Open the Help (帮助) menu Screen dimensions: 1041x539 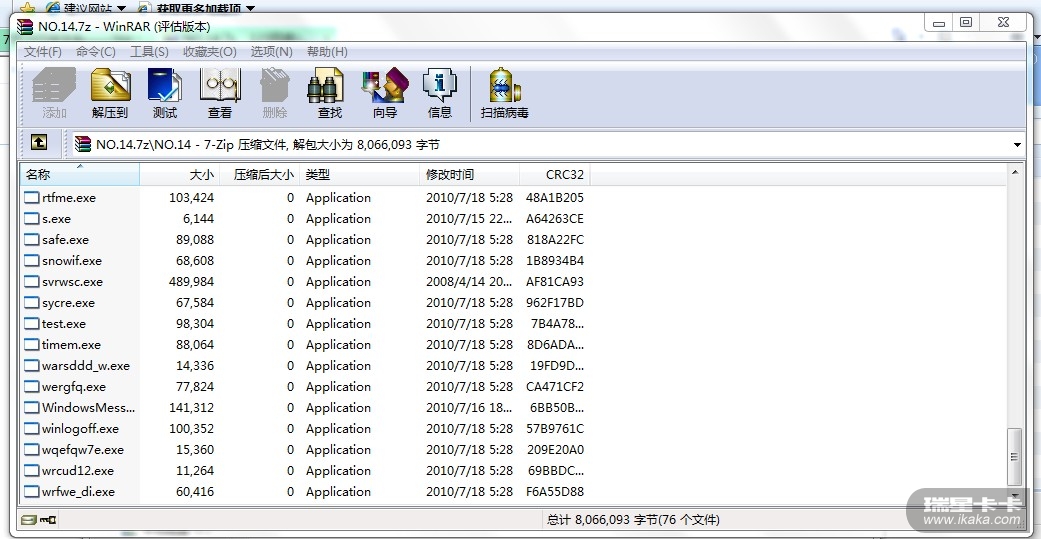click(327, 52)
